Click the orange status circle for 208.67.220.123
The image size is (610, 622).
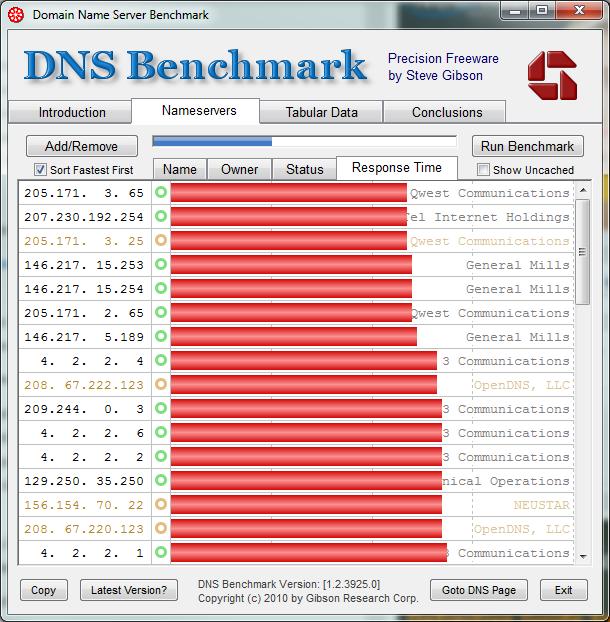[x=161, y=528]
